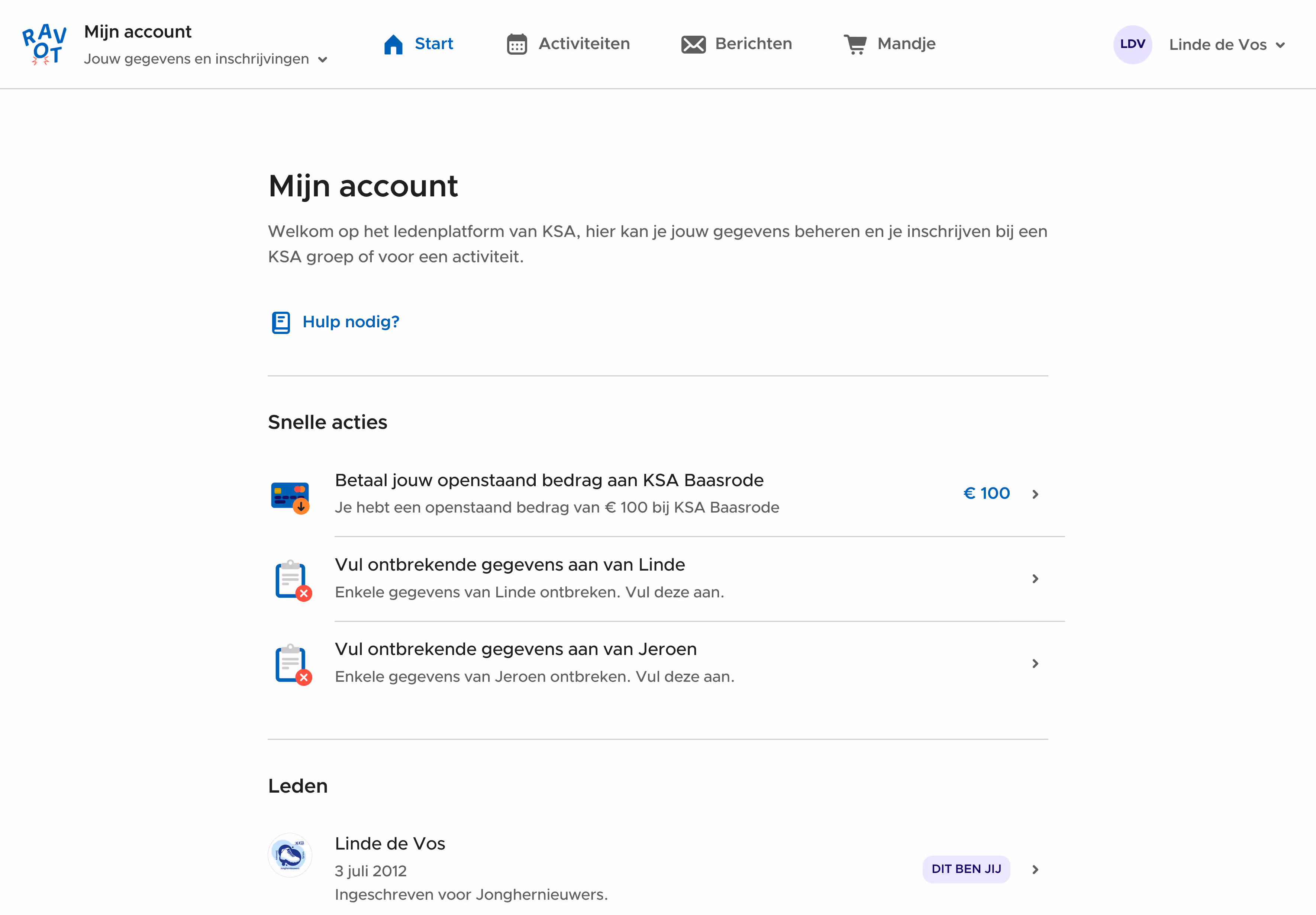1316x915 pixels.
Task: Click Betaal jouw openstaand bedrag aan KSA Baasrode
Action: 548,481
